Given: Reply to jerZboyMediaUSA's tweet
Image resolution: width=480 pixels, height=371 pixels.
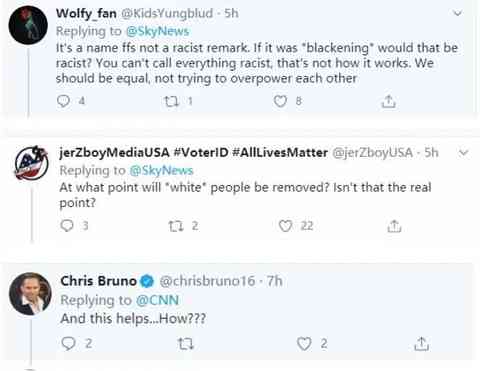Looking at the screenshot, I should pos(67,226).
